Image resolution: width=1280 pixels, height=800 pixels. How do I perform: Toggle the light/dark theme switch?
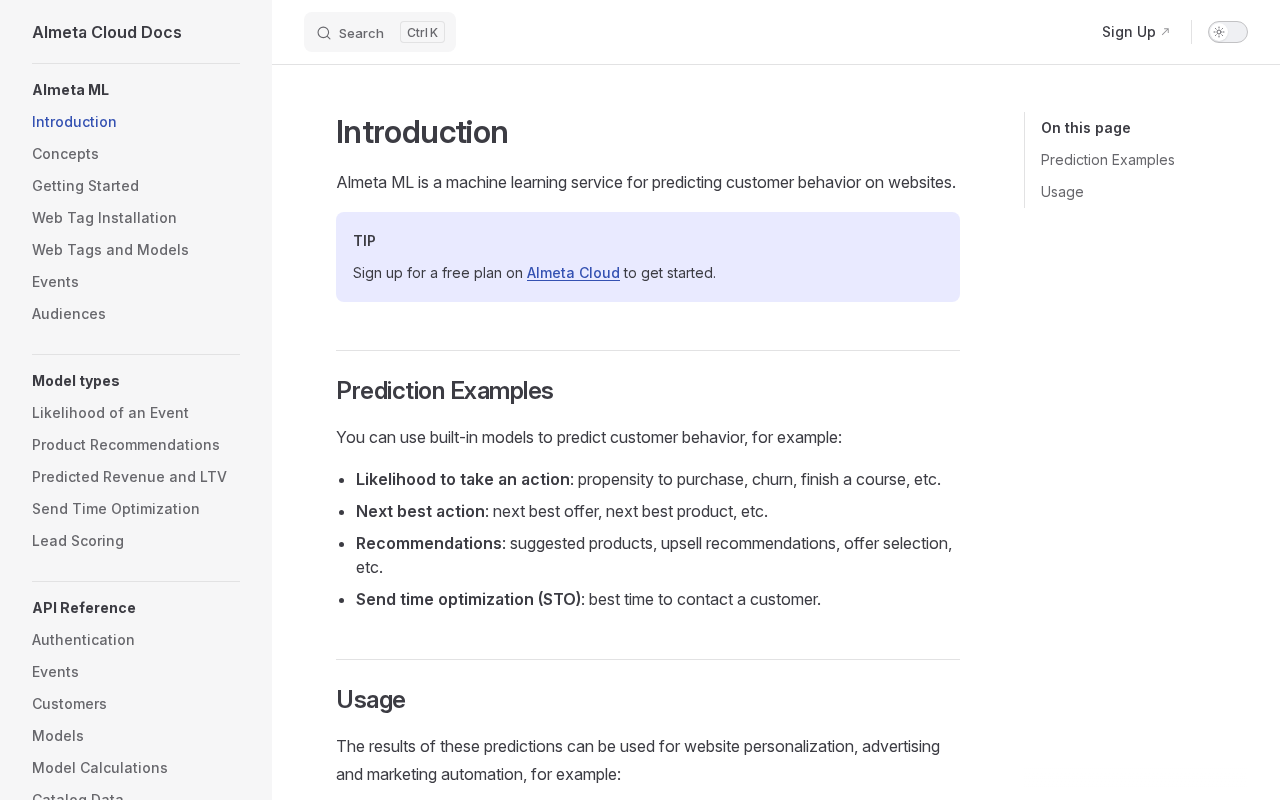point(1228,32)
